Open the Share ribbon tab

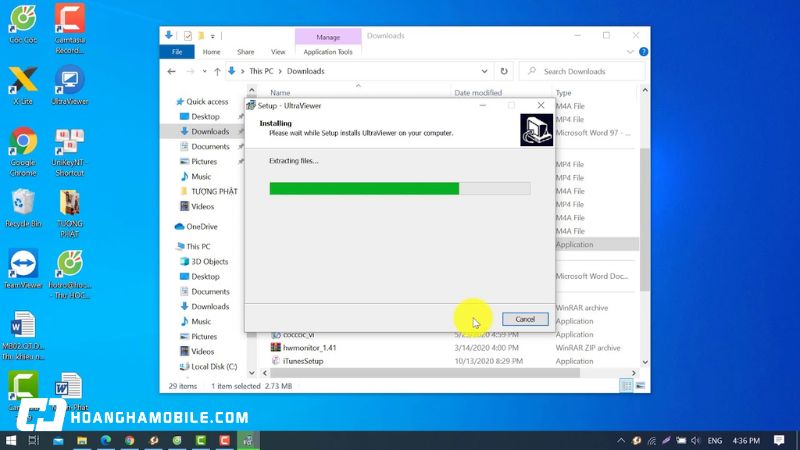pyautogui.click(x=245, y=52)
